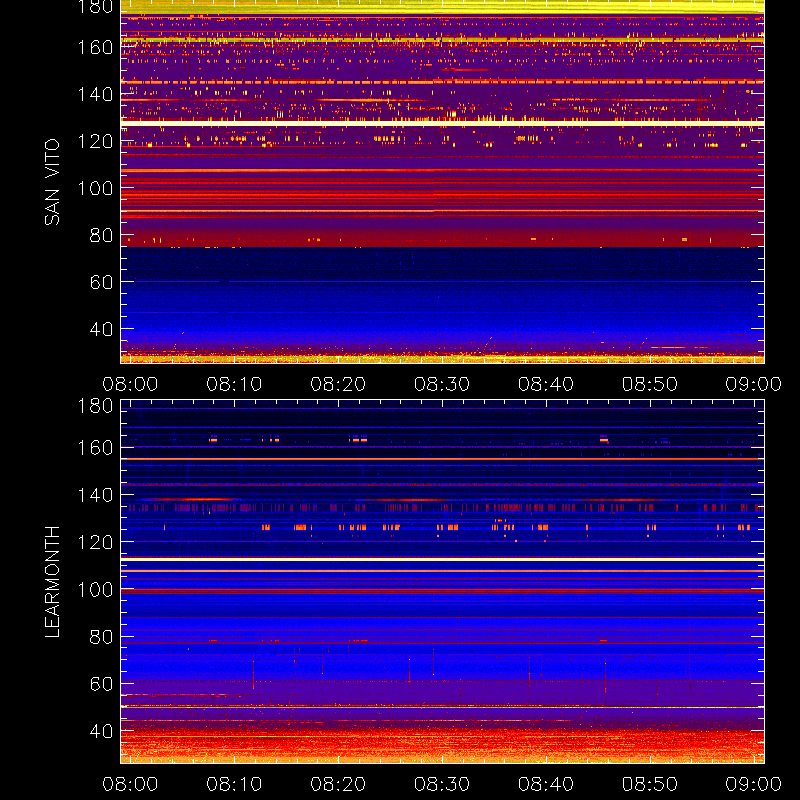
Task: Select the 140 tick label on San Vito plot
Action: tap(95, 94)
